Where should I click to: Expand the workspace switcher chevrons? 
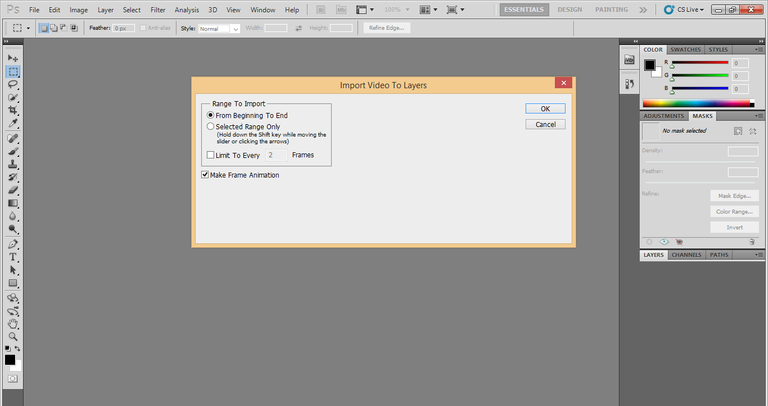(643, 9)
